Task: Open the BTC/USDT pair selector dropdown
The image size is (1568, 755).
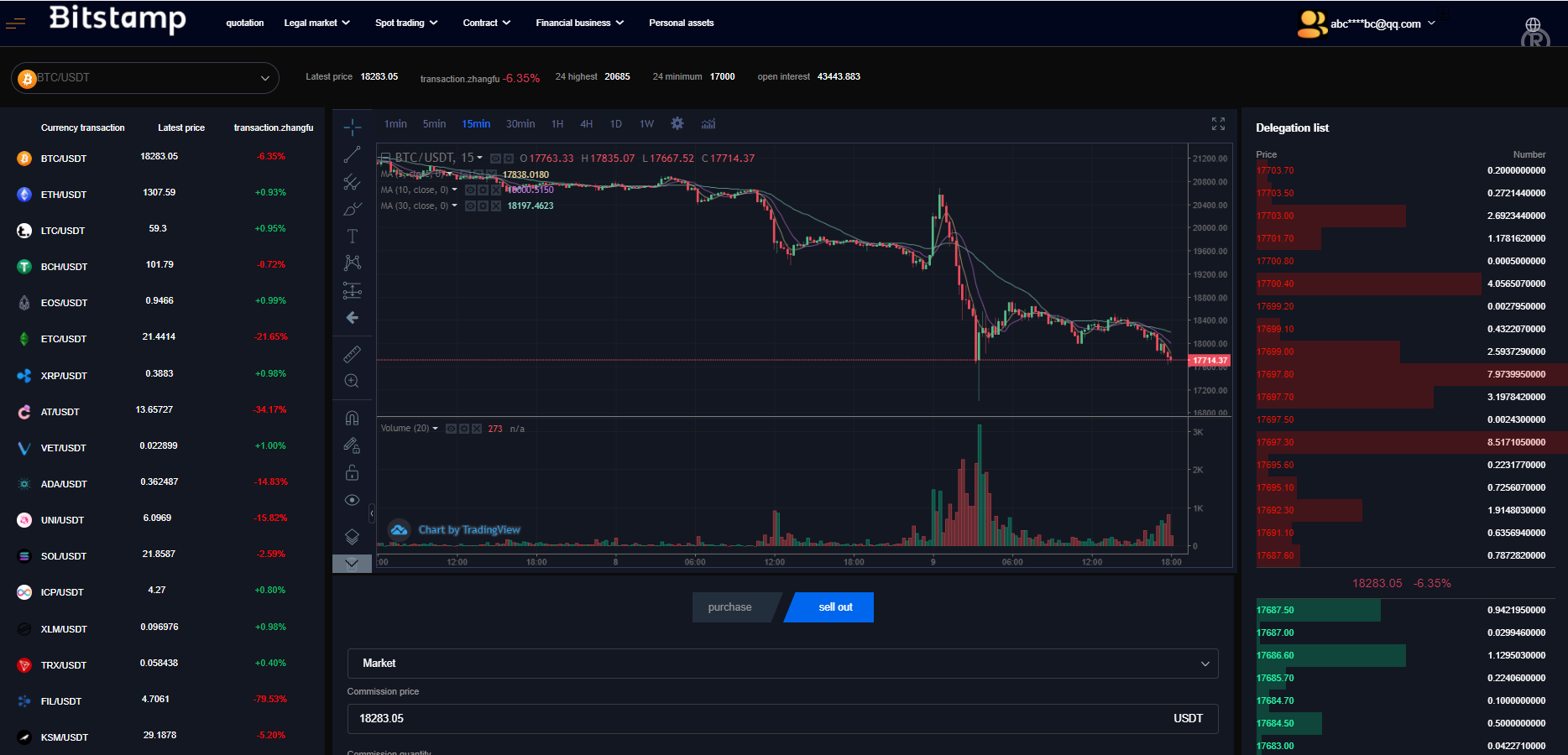Action: point(145,78)
